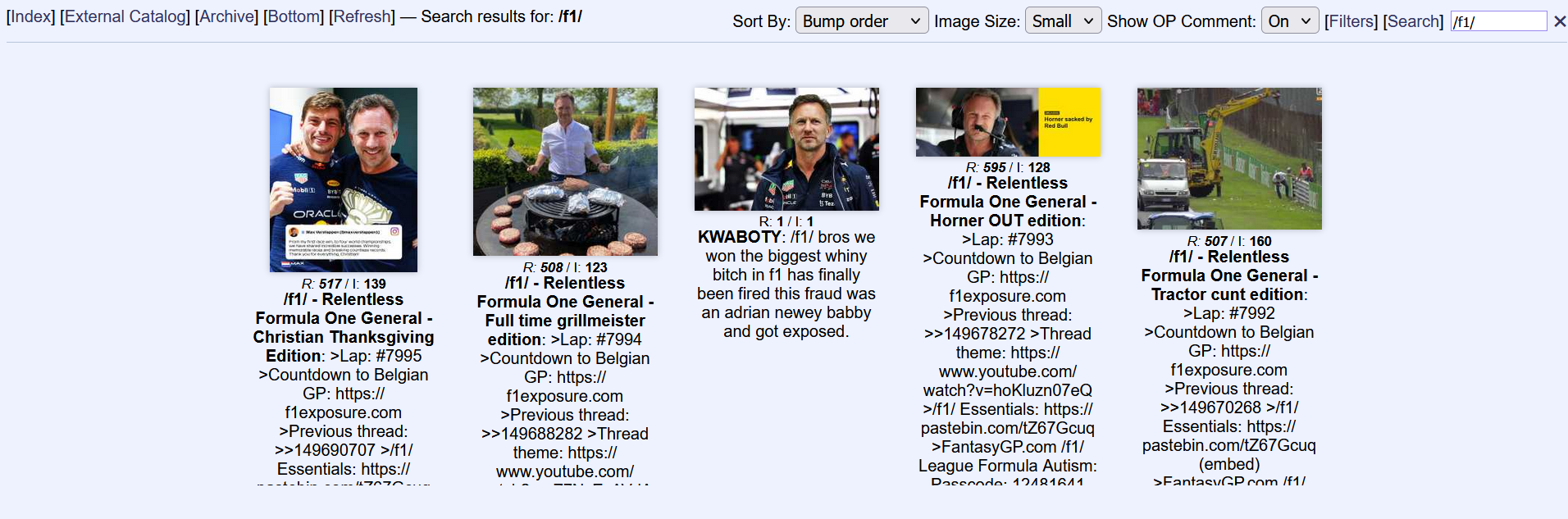Screen dimensions: 1568x519
Task: Open the Image Size dropdown
Action: coord(1063,21)
